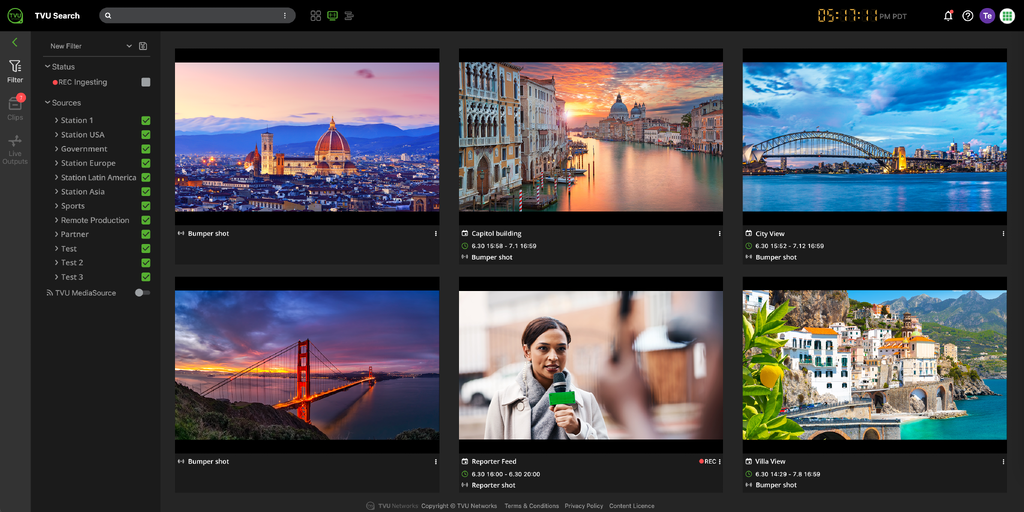
Task: Open Florence cathedral sunset thumbnail
Action: coord(307,136)
